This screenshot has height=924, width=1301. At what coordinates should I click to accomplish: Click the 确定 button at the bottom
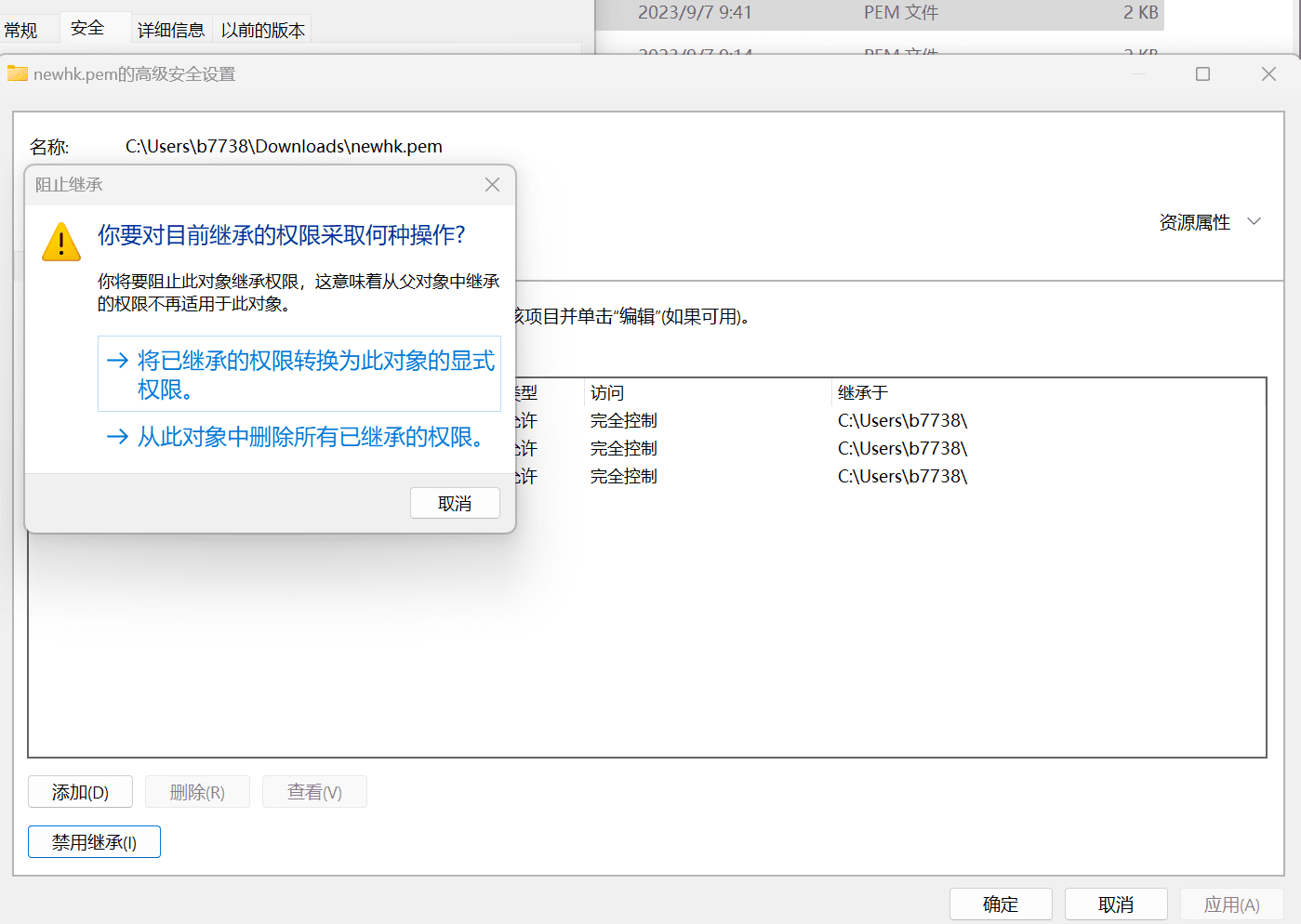coord(1001,904)
